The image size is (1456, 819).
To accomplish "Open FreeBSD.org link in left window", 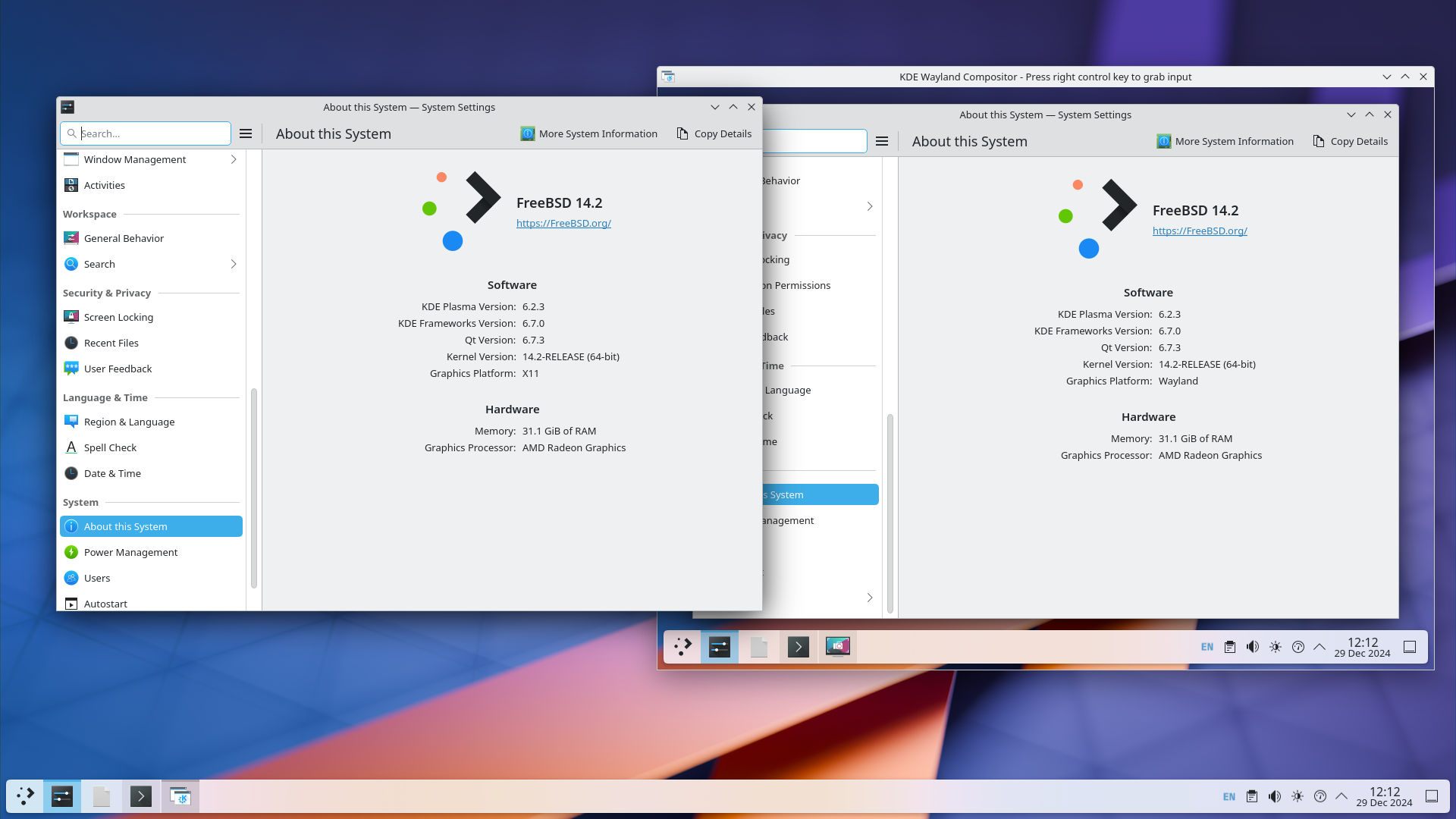I will click(563, 223).
